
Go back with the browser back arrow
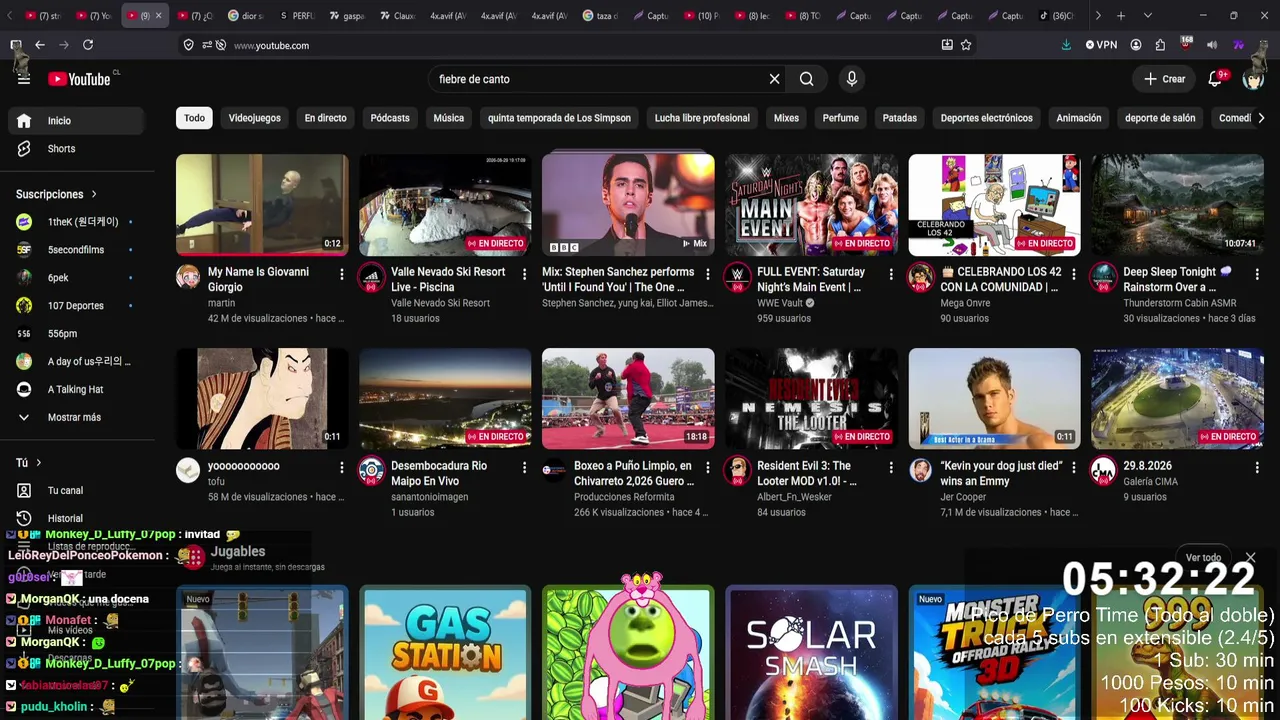(x=40, y=45)
